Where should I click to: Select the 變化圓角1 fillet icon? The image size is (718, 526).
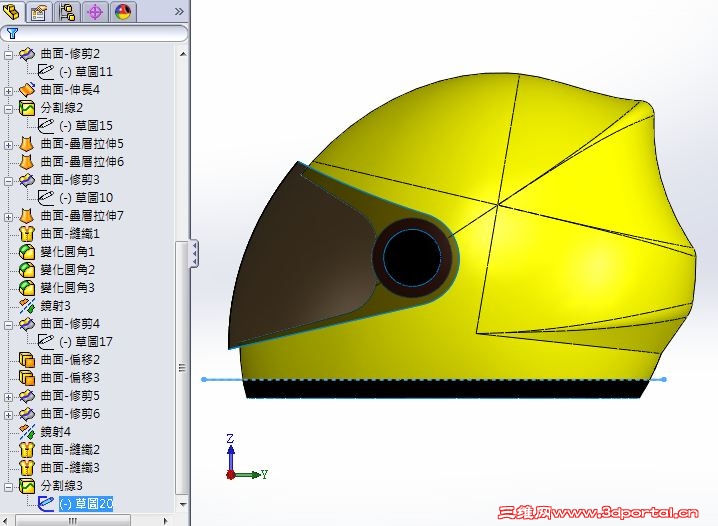point(27,252)
